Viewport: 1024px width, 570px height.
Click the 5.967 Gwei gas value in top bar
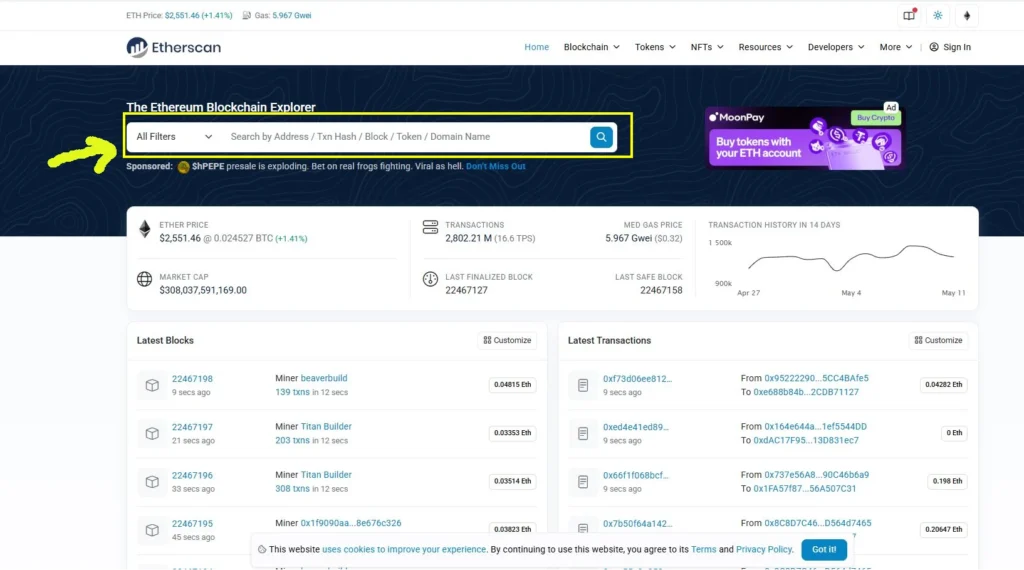click(292, 15)
